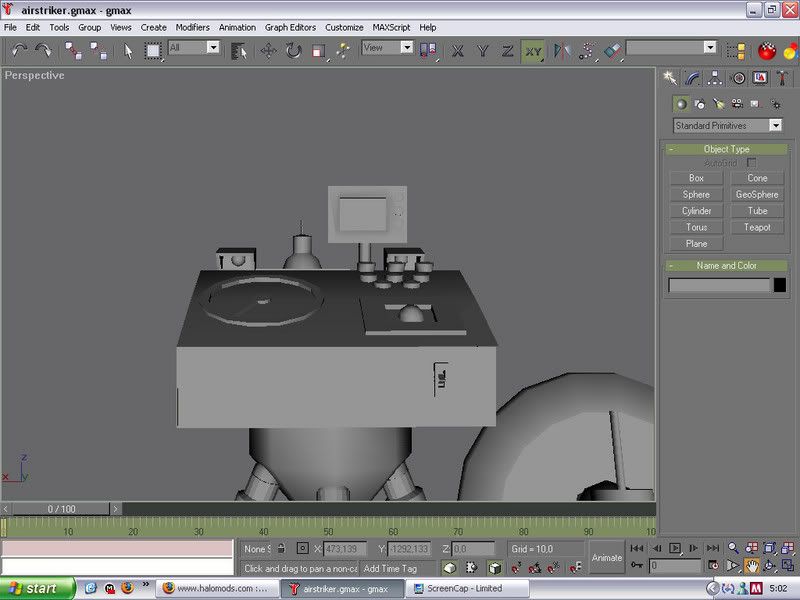Viewport: 800px width, 600px height.
Task: Toggle the 3D Snap magnet button
Action: click(x=516, y=567)
